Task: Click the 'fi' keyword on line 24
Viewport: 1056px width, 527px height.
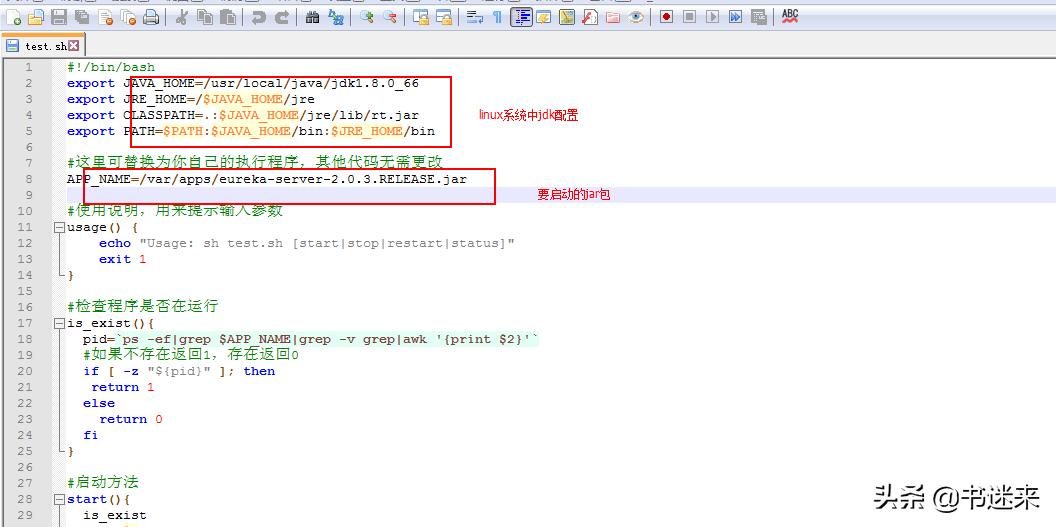Action: [x=91, y=435]
